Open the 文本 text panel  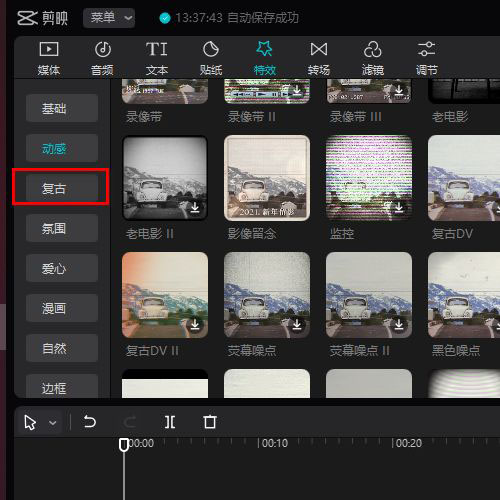[157, 58]
